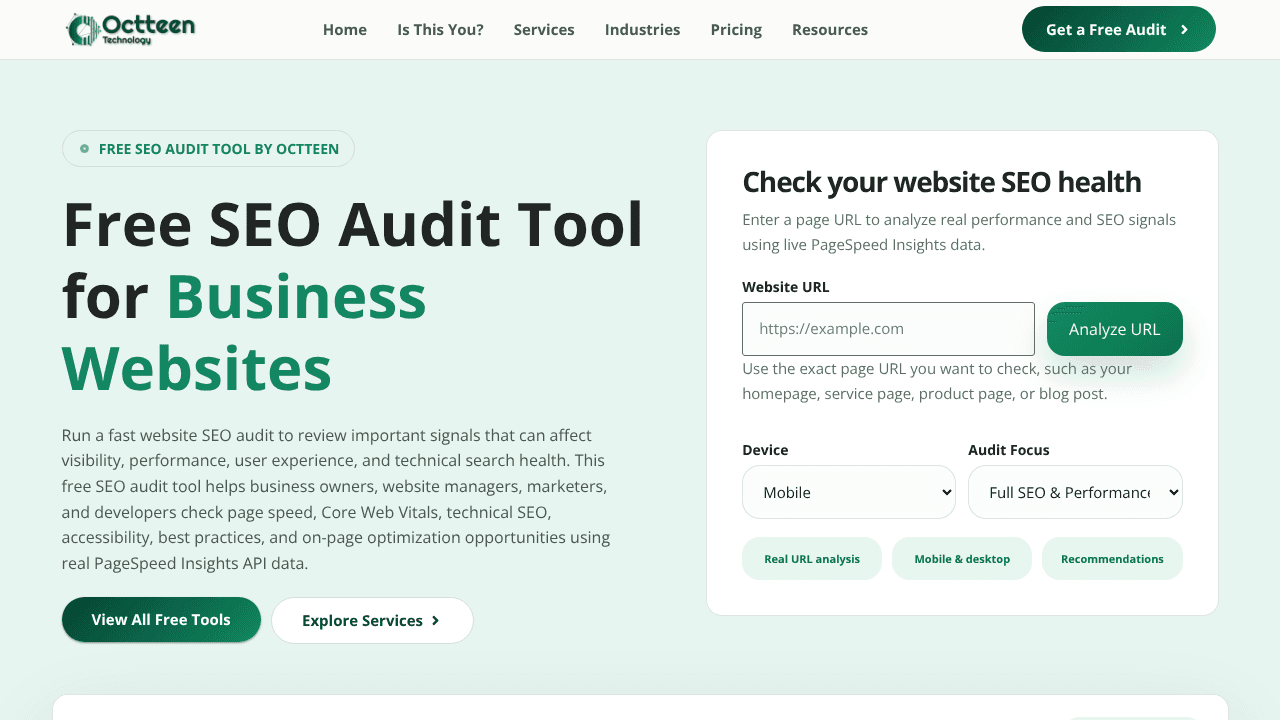The width and height of the screenshot is (1280, 720).
Task: Click the Explore Services button
Action: [372, 621]
